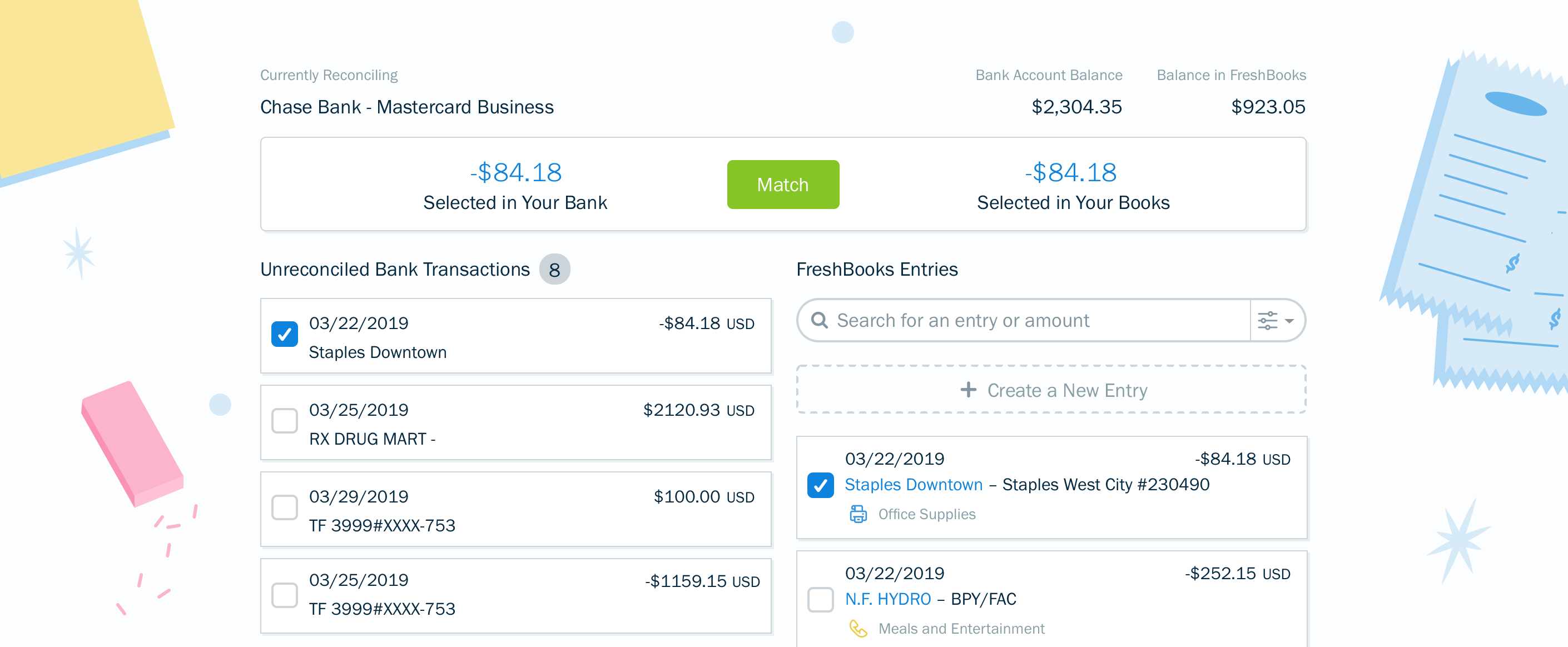
Task: Uncheck the Staples Downtown bank transaction
Action: click(x=284, y=334)
